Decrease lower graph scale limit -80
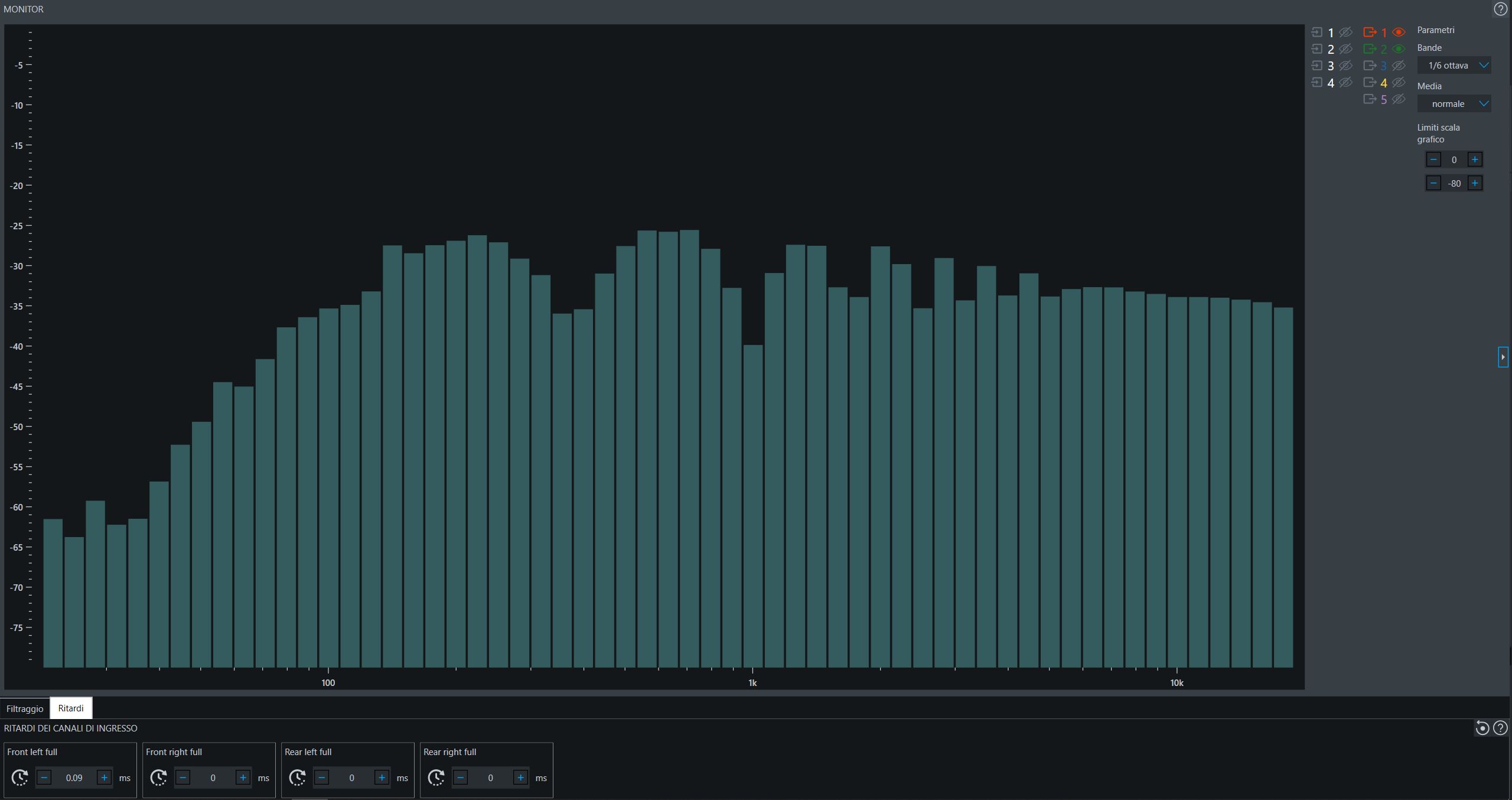1512x800 pixels. click(x=1433, y=183)
